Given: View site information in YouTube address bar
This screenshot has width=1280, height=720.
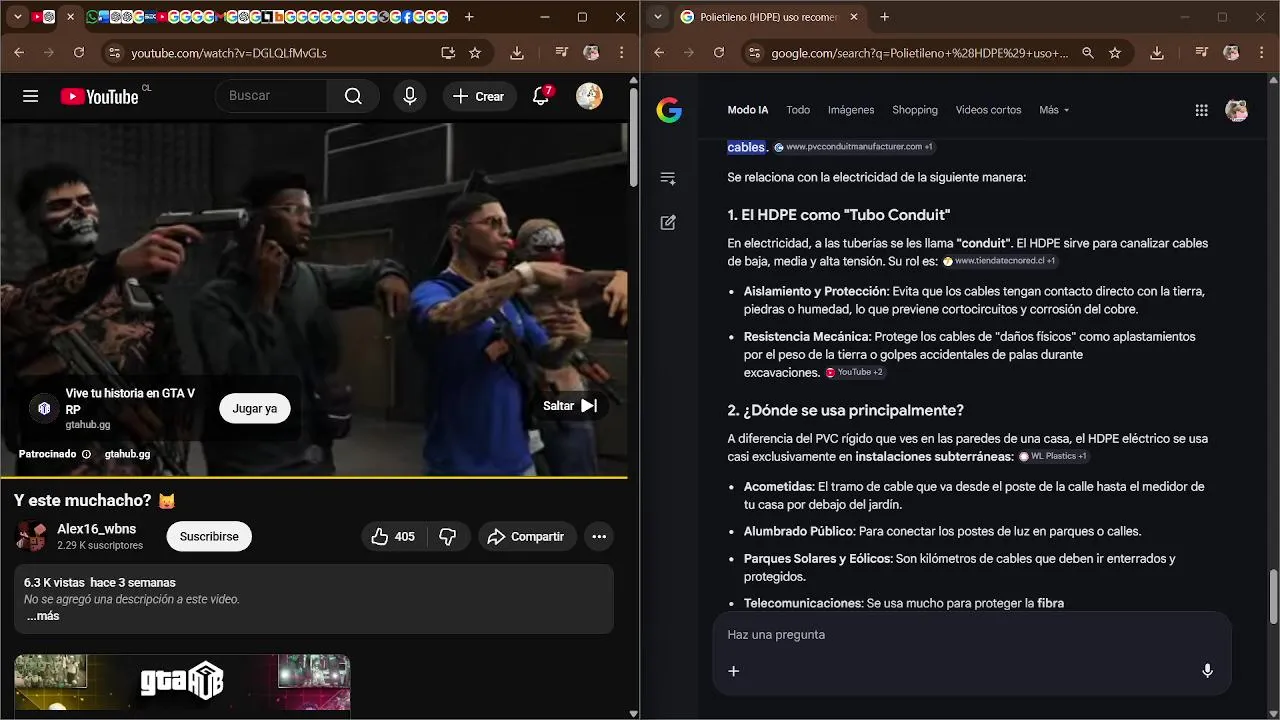Looking at the screenshot, I should point(114,53).
